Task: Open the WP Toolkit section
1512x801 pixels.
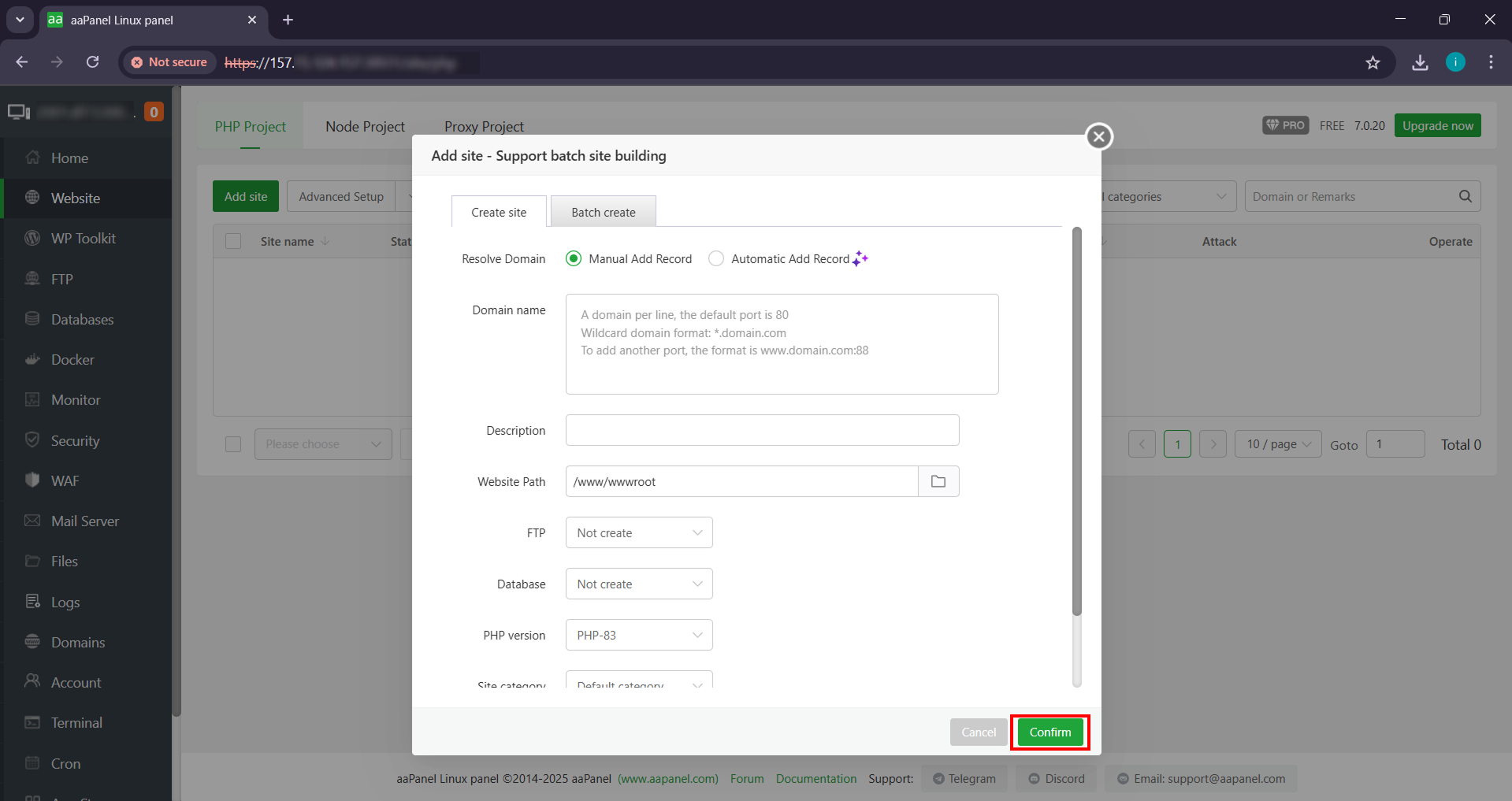Action: 84,238
